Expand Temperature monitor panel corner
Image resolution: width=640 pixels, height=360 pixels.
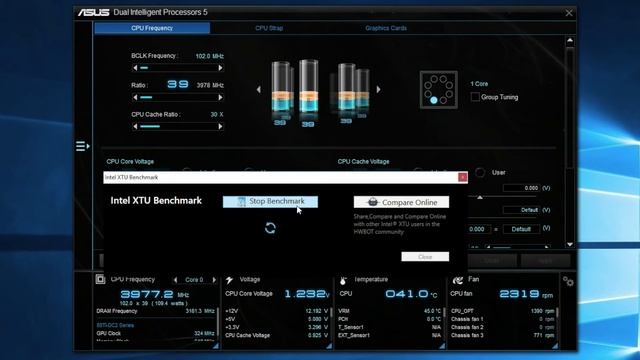pyautogui.click(x=442, y=346)
